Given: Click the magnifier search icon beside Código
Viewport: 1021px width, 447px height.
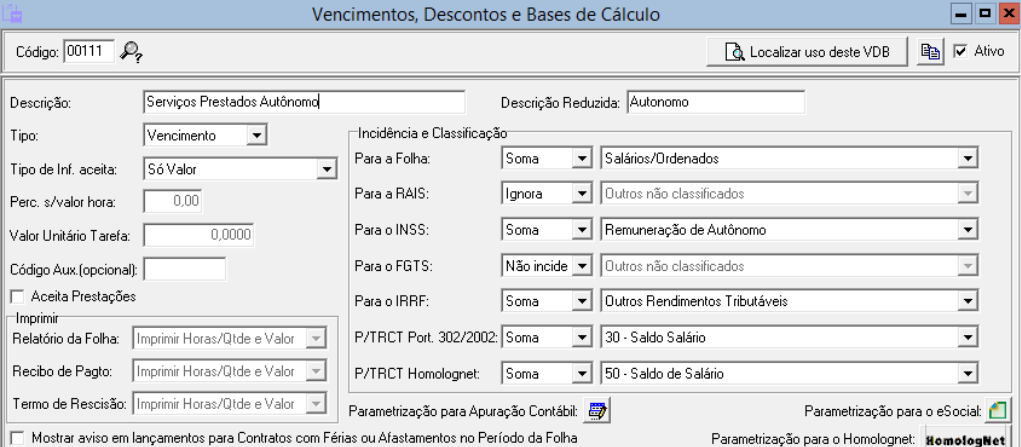Looking at the screenshot, I should [130, 50].
